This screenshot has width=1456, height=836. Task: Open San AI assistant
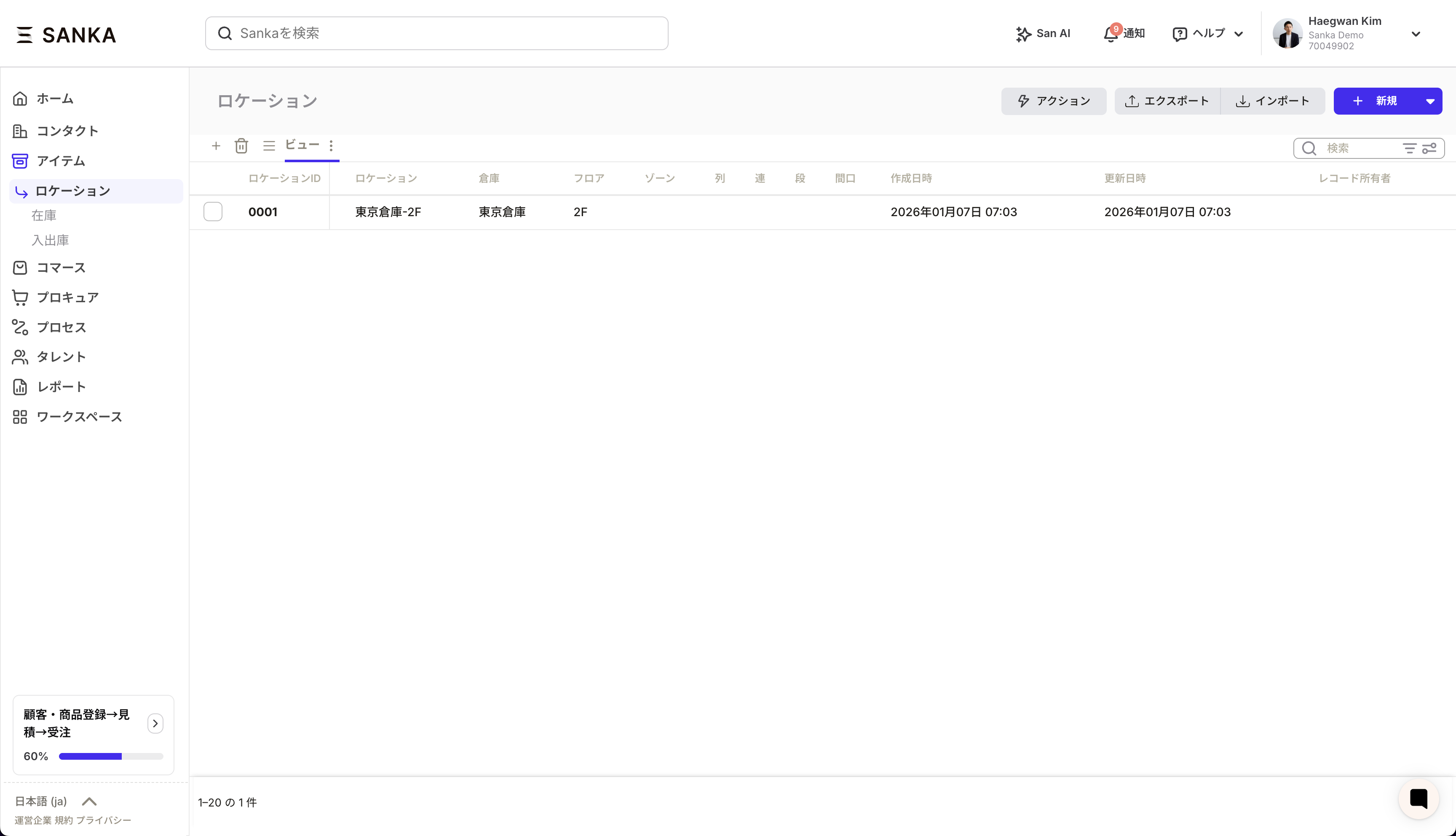pyautogui.click(x=1043, y=34)
